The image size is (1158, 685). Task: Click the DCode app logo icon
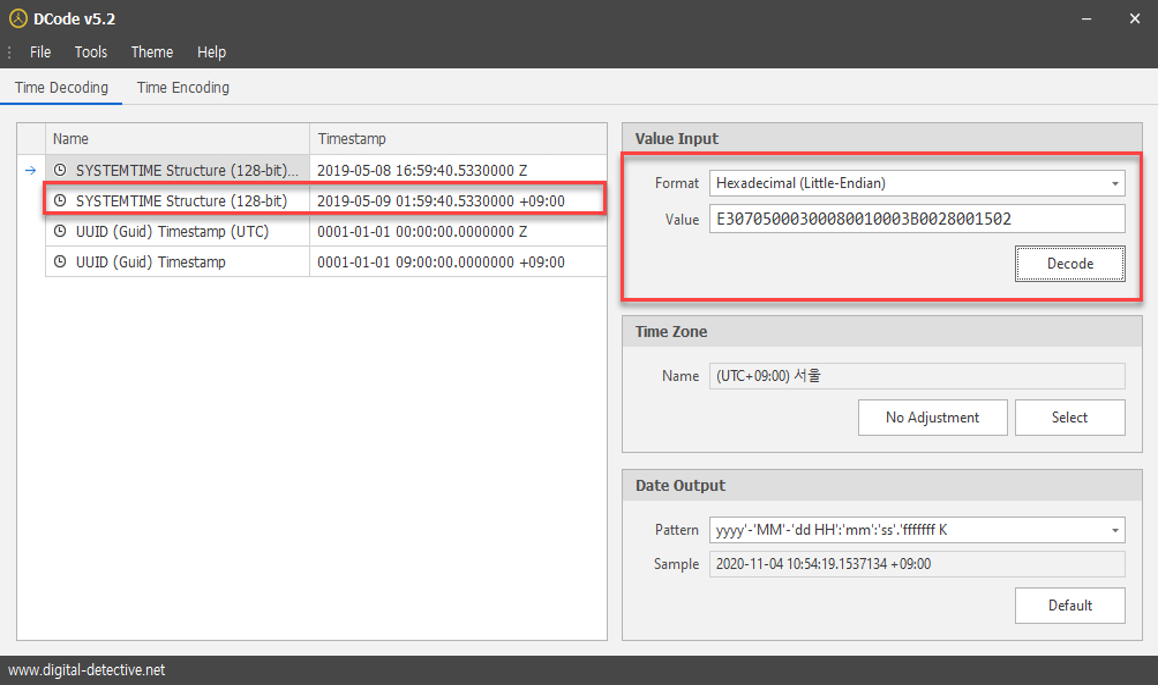[18, 19]
